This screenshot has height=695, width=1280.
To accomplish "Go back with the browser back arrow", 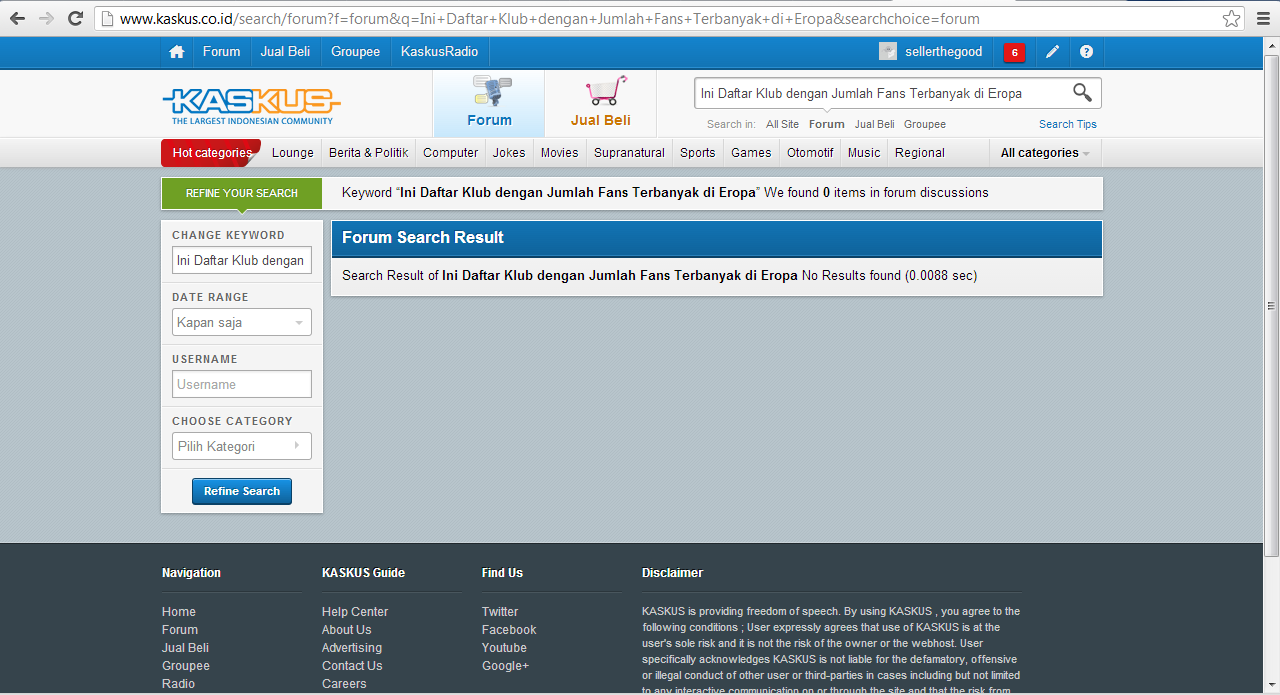I will [x=17, y=19].
